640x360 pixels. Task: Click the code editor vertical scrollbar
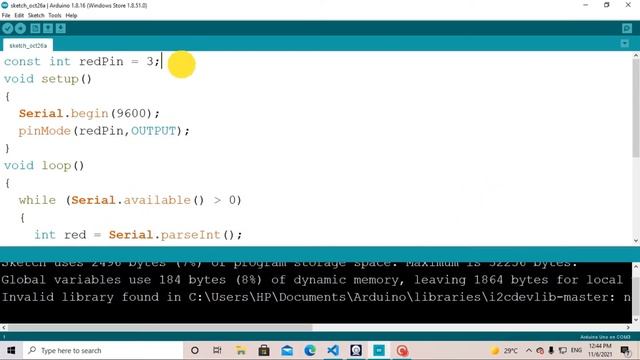pyautogui.click(x=636, y=108)
